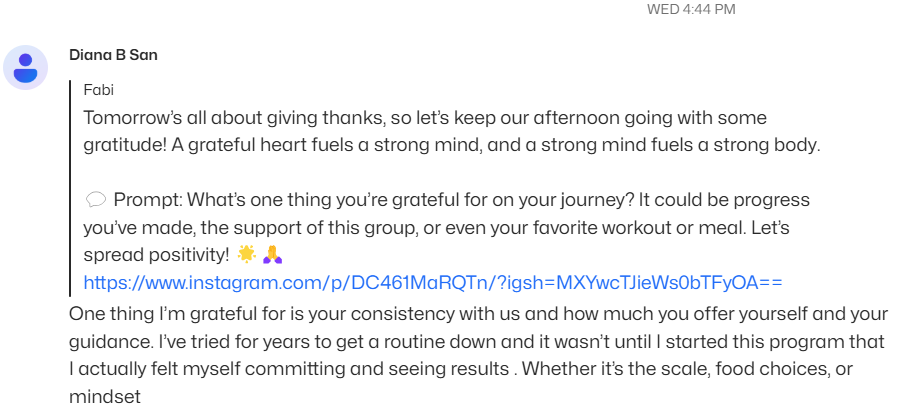Click the line starting One thing I'm grateful for

[478, 314]
